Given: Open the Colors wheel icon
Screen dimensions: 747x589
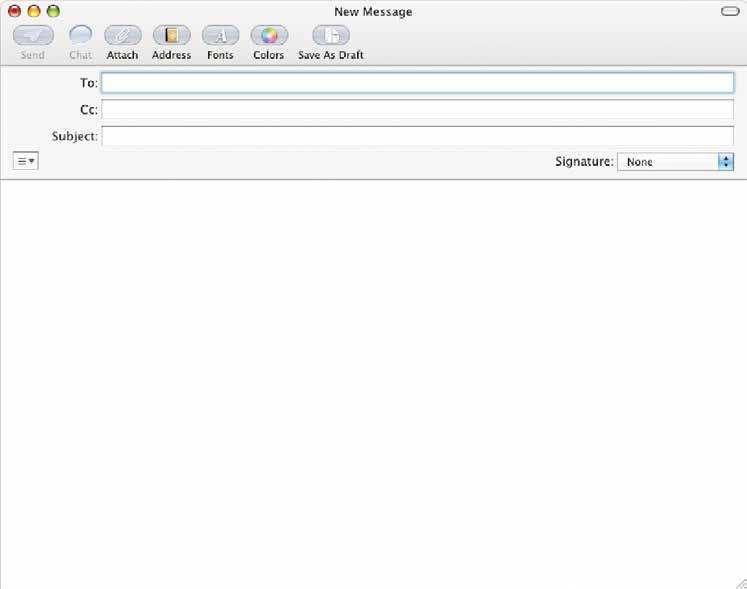Looking at the screenshot, I should (269, 35).
